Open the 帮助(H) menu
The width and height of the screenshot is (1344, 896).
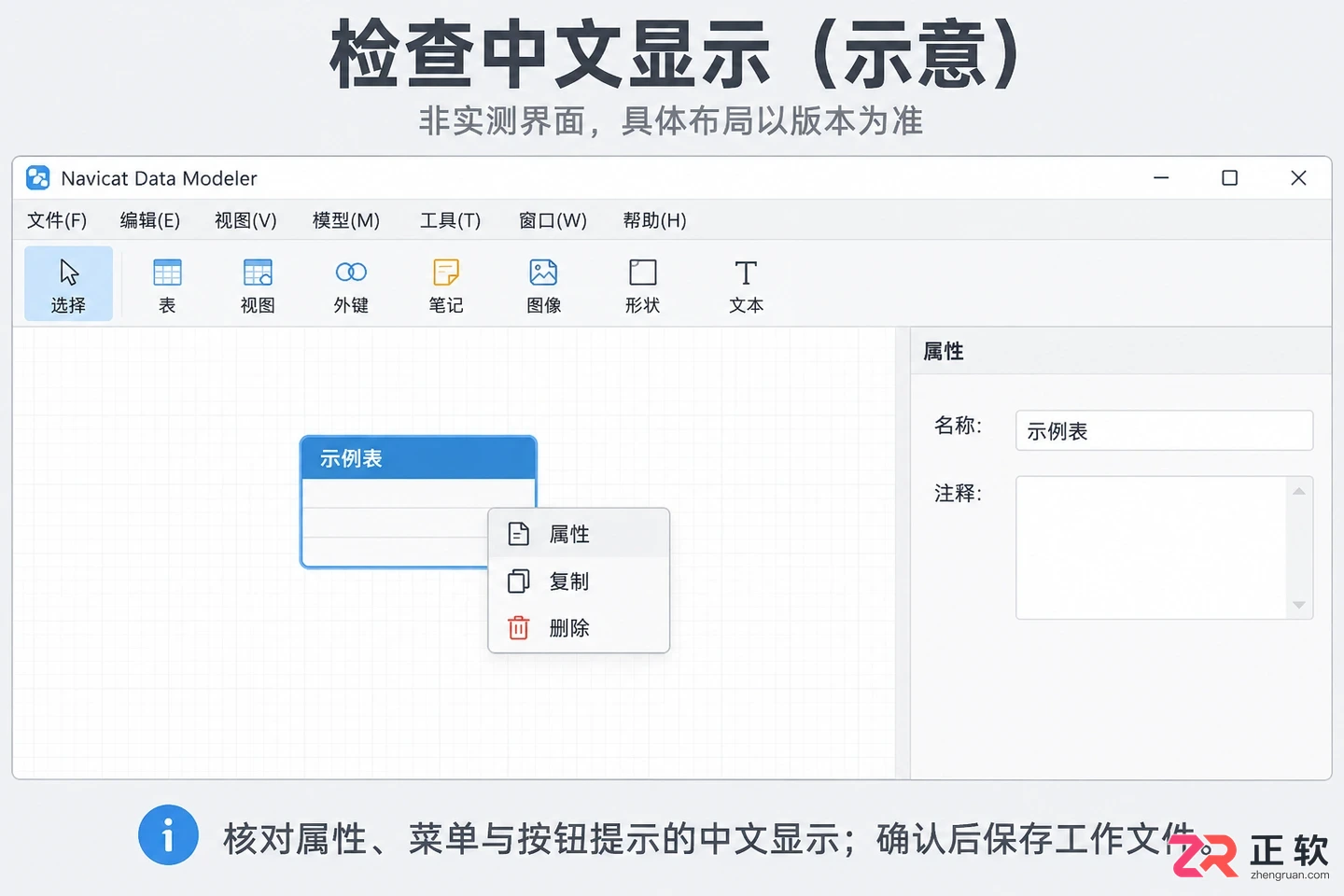(x=654, y=220)
